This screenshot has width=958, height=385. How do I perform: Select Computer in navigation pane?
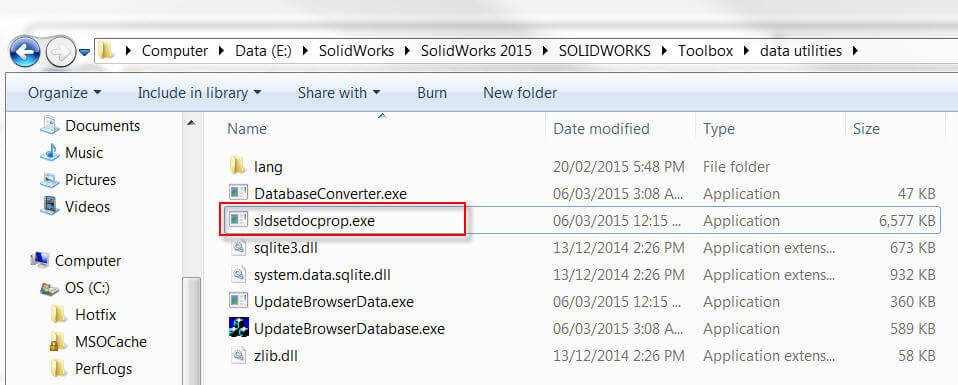[88, 261]
